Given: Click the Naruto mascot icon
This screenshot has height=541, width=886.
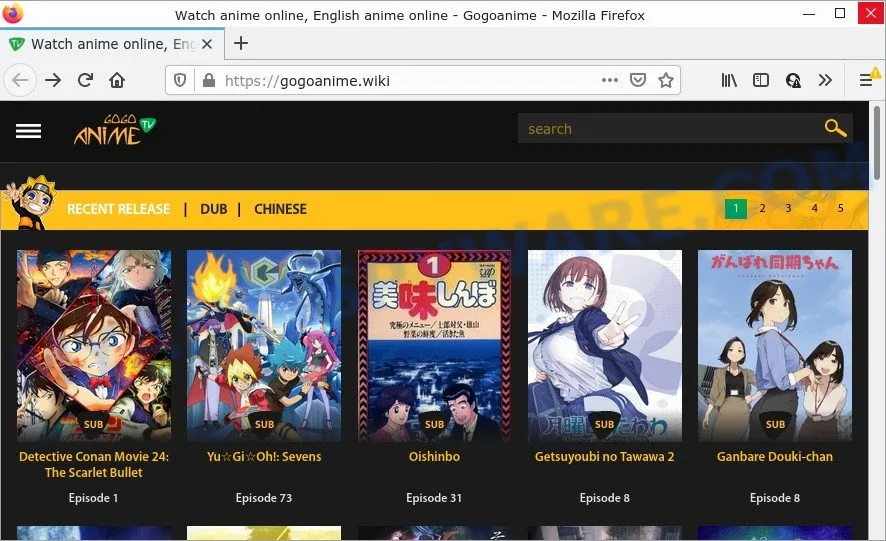Looking at the screenshot, I should [x=31, y=202].
